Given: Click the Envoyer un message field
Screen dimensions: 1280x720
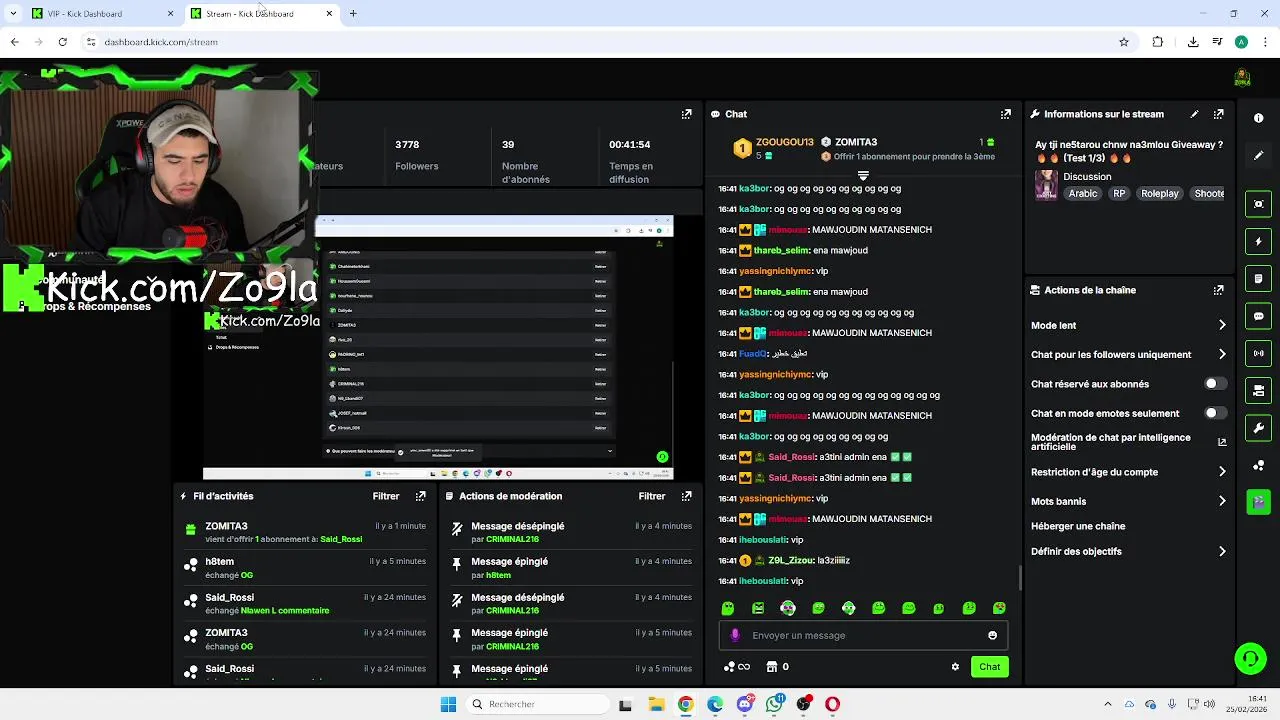Looking at the screenshot, I should coord(863,635).
